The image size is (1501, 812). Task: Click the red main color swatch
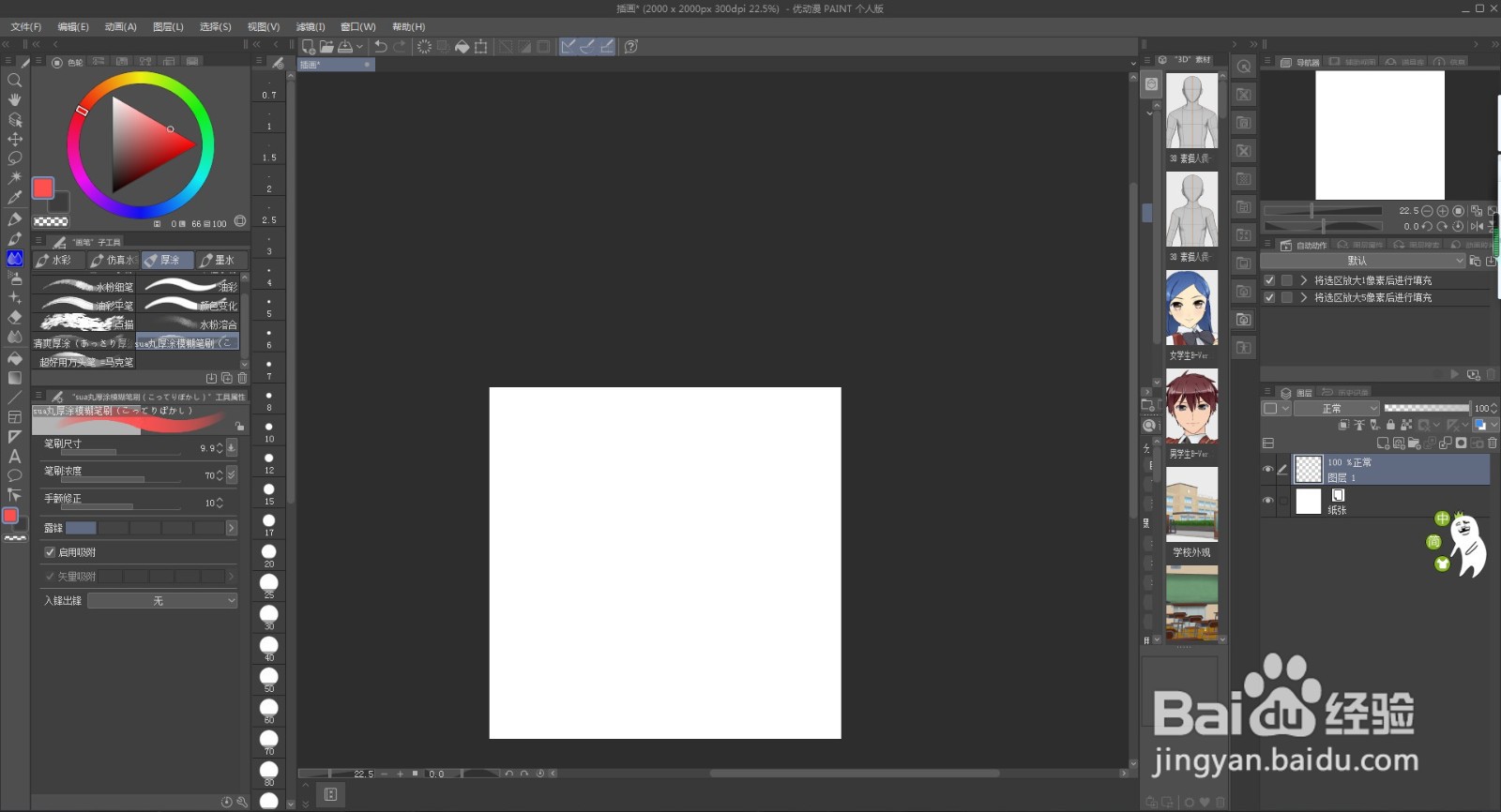[x=43, y=188]
